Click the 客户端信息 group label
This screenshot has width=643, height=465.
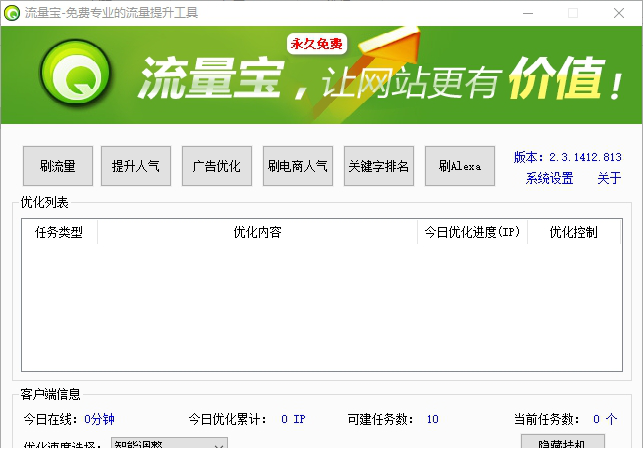pos(50,394)
